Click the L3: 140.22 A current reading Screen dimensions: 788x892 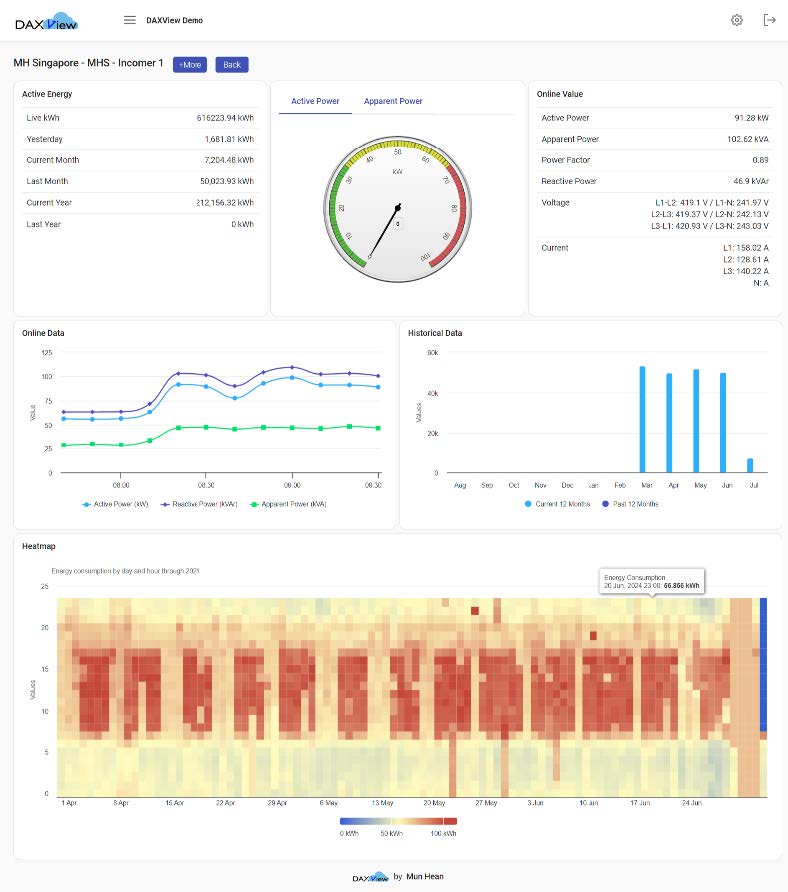point(746,271)
